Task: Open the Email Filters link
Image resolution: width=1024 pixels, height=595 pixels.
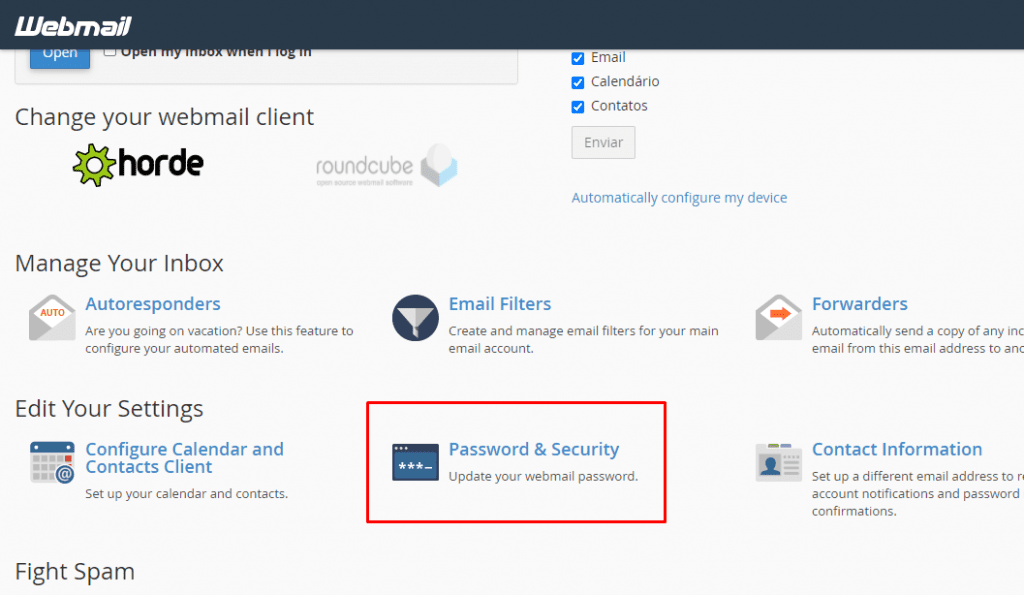Action: pos(500,304)
